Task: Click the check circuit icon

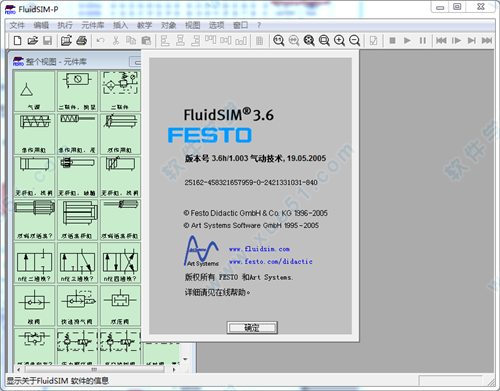Action: 374,41
